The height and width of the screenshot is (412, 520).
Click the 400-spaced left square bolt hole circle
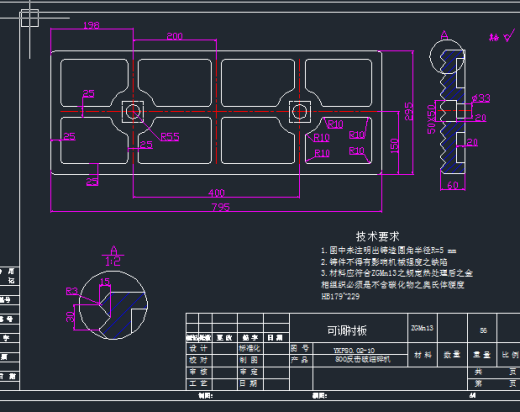click(x=133, y=112)
